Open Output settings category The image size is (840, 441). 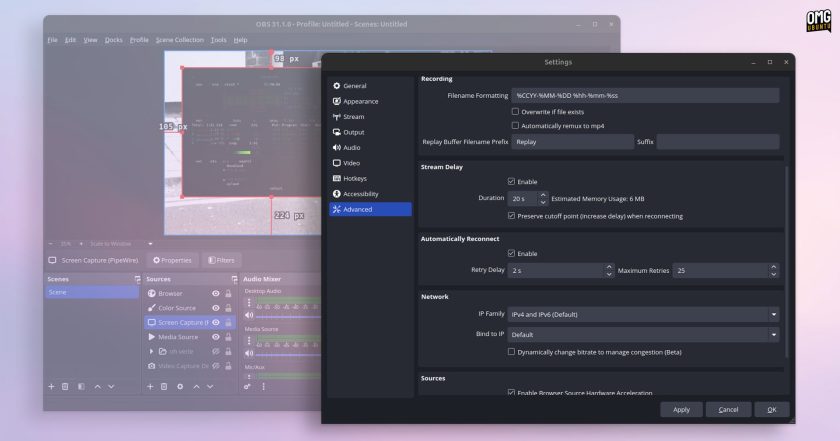click(370, 132)
